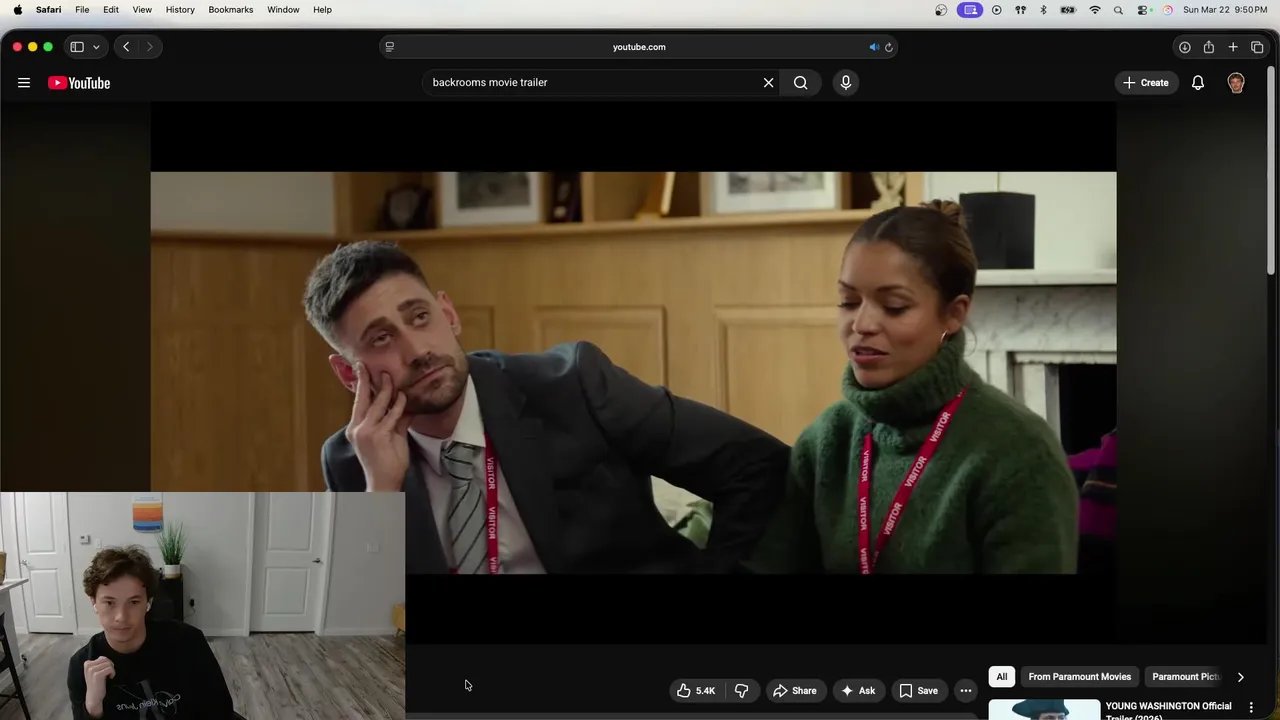Click the youtube.com address field
This screenshot has width=1280, height=720.
[639, 47]
